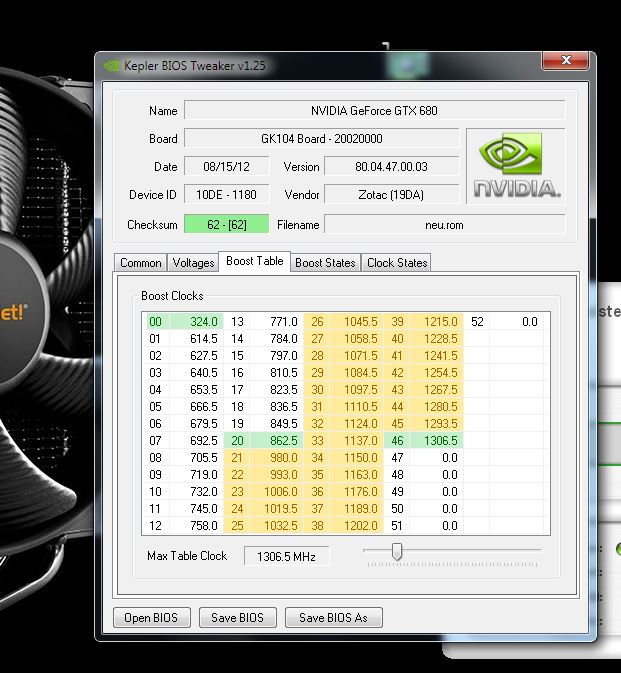Select the Boost Table tab
621x673 pixels.
point(254,261)
